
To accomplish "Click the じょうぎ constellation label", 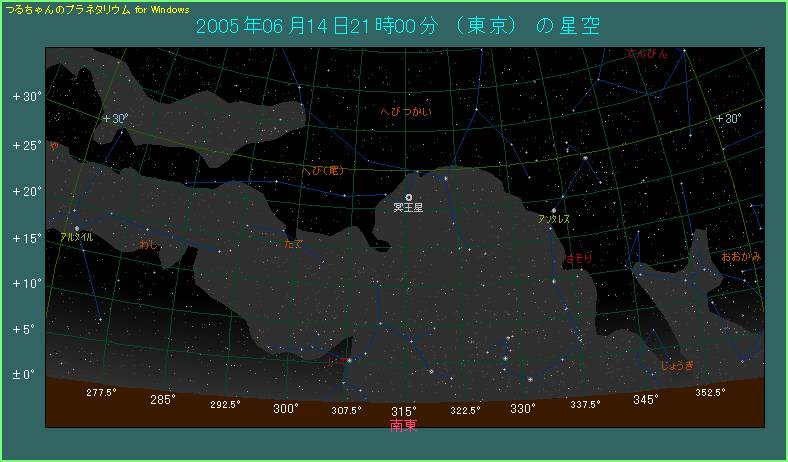I will point(677,366).
